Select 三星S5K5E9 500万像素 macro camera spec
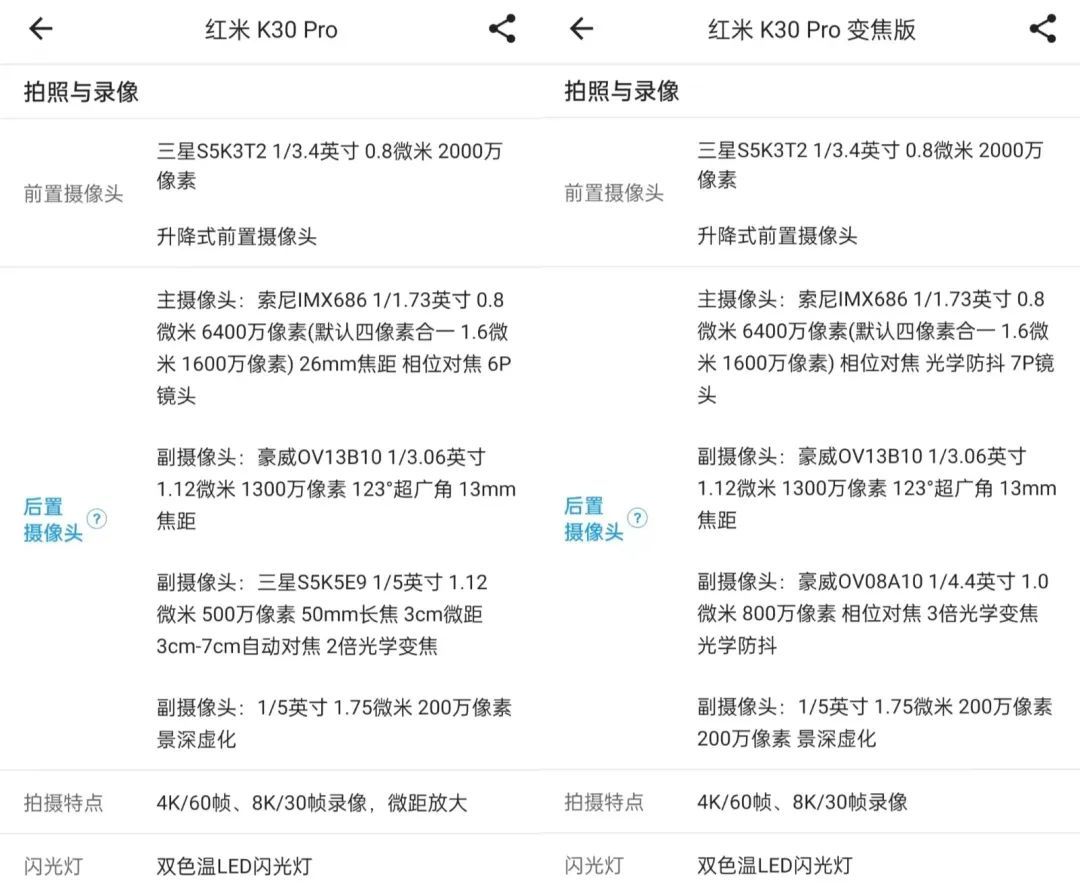 tap(322, 614)
